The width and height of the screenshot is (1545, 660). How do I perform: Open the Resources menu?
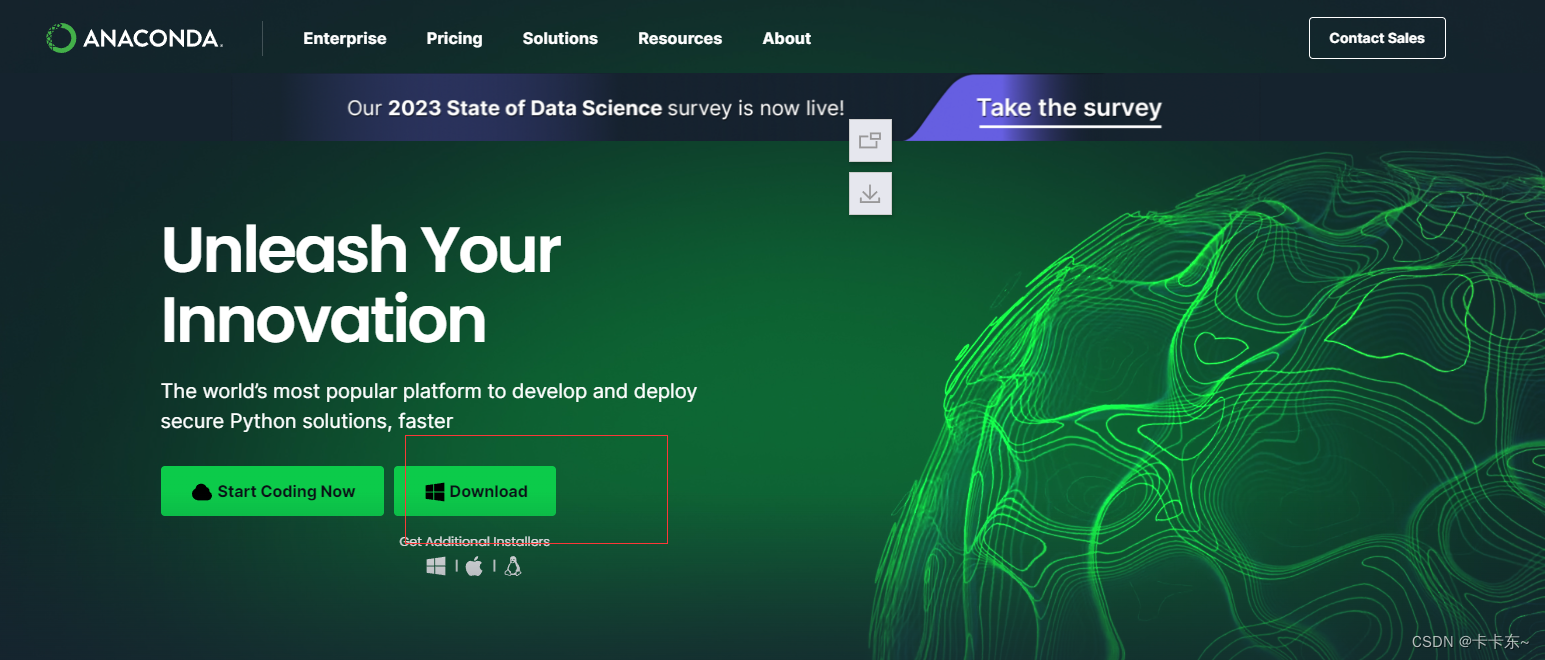tap(680, 38)
